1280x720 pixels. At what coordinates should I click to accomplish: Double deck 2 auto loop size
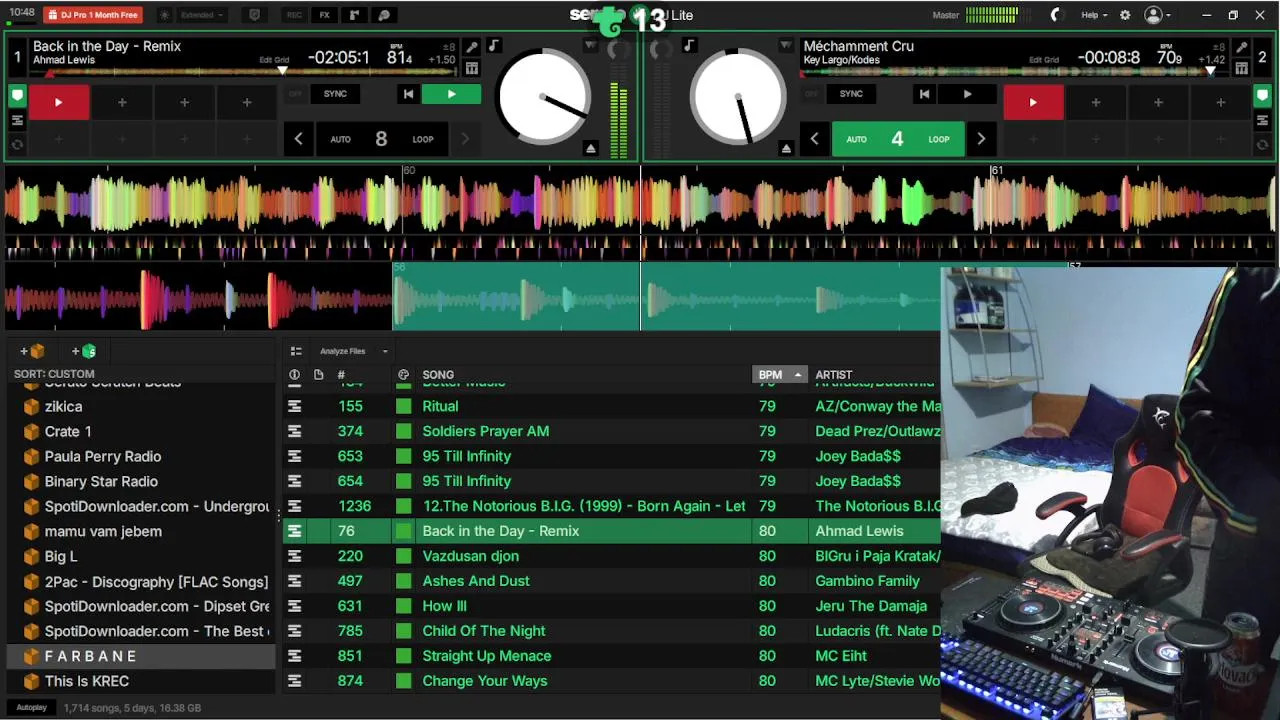click(981, 139)
